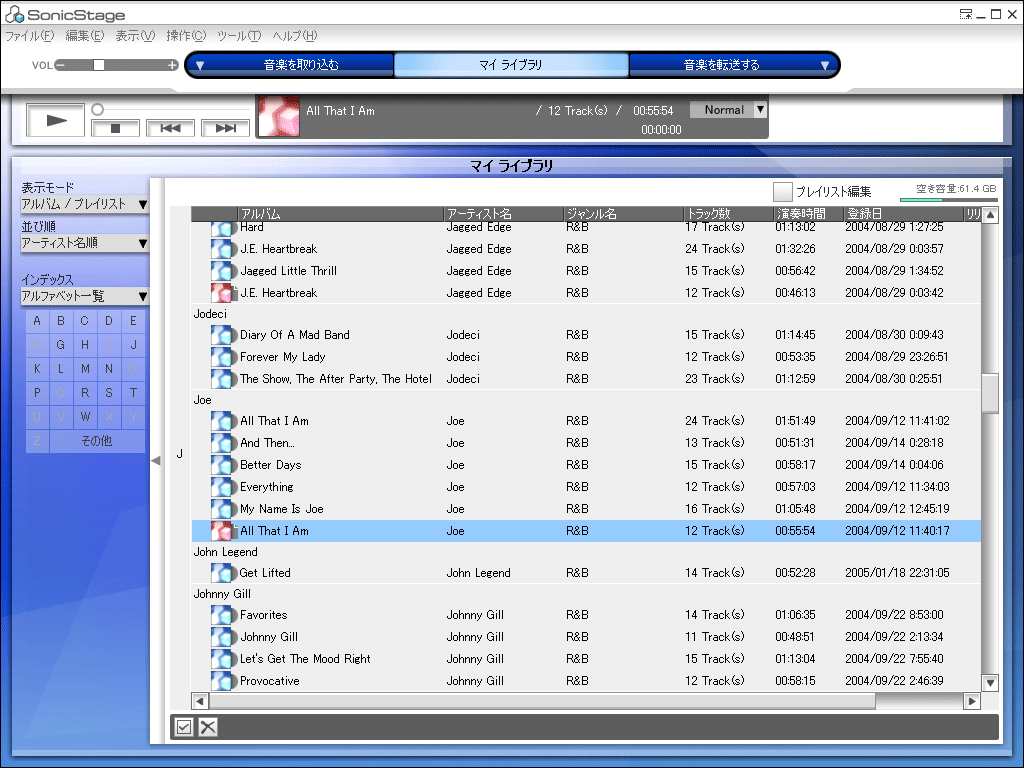Image resolution: width=1024 pixels, height=768 pixels.
Task: Click the playlist icon for J.E. Heartbreak 12 tracks
Action: coord(221,293)
